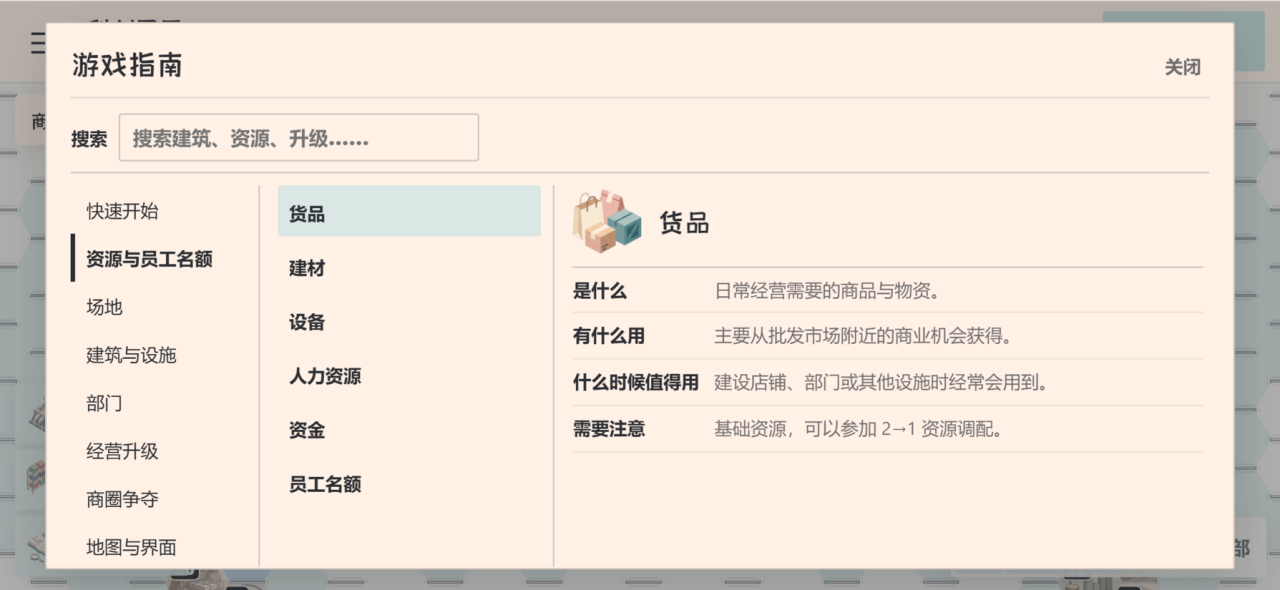This screenshot has width=1280, height=590.
Task: Close the 游戏指南 dialog via 关闭
Action: tap(1182, 67)
